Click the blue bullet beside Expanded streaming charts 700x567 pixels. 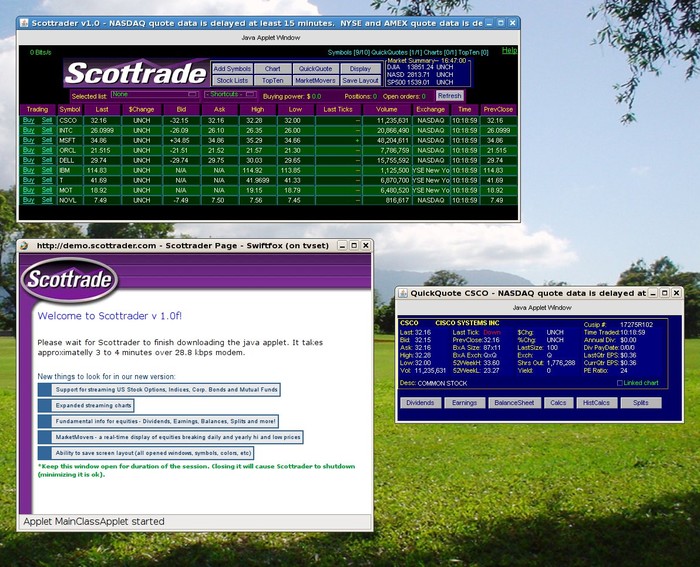(x=44, y=406)
